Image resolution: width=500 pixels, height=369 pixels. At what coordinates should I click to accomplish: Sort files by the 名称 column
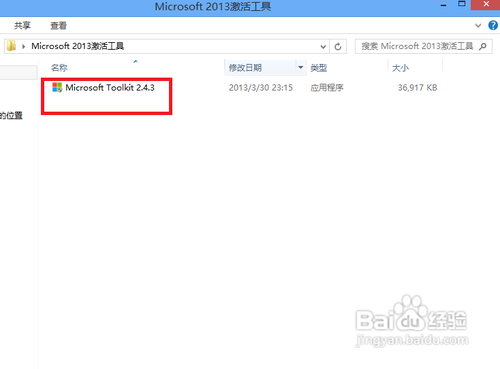click(x=59, y=68)
